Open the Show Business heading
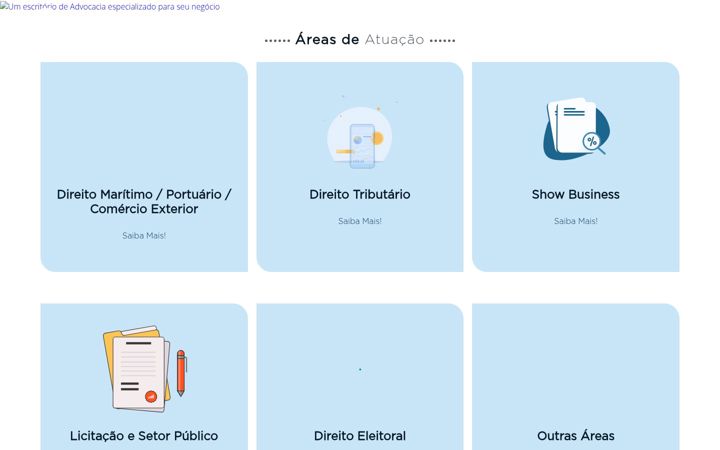 tap(575, 194)
